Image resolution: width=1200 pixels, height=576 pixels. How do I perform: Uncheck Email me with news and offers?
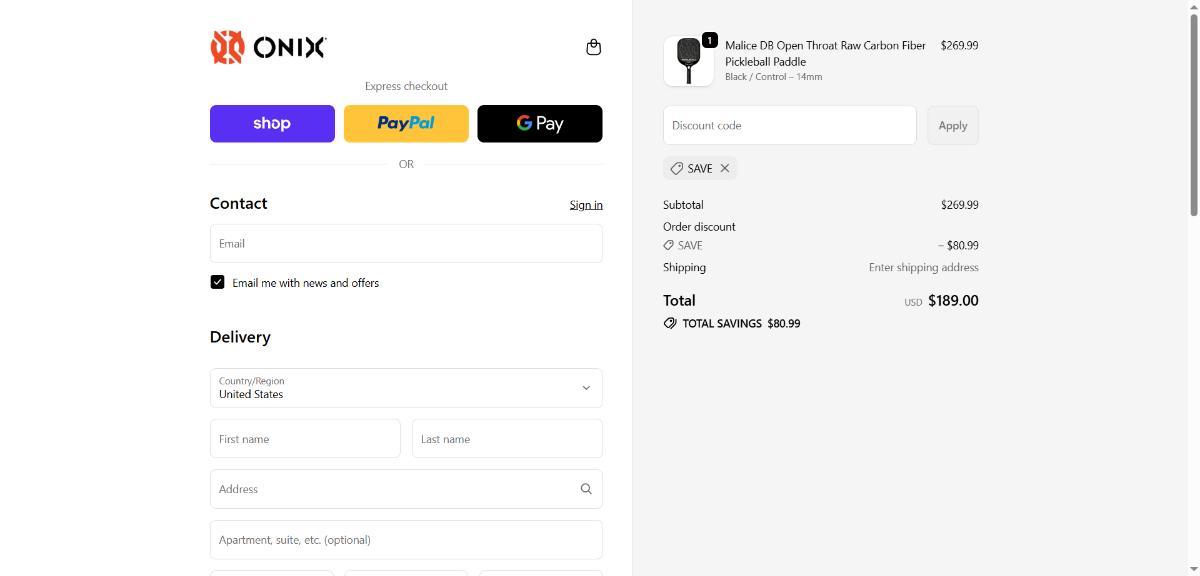217,282
